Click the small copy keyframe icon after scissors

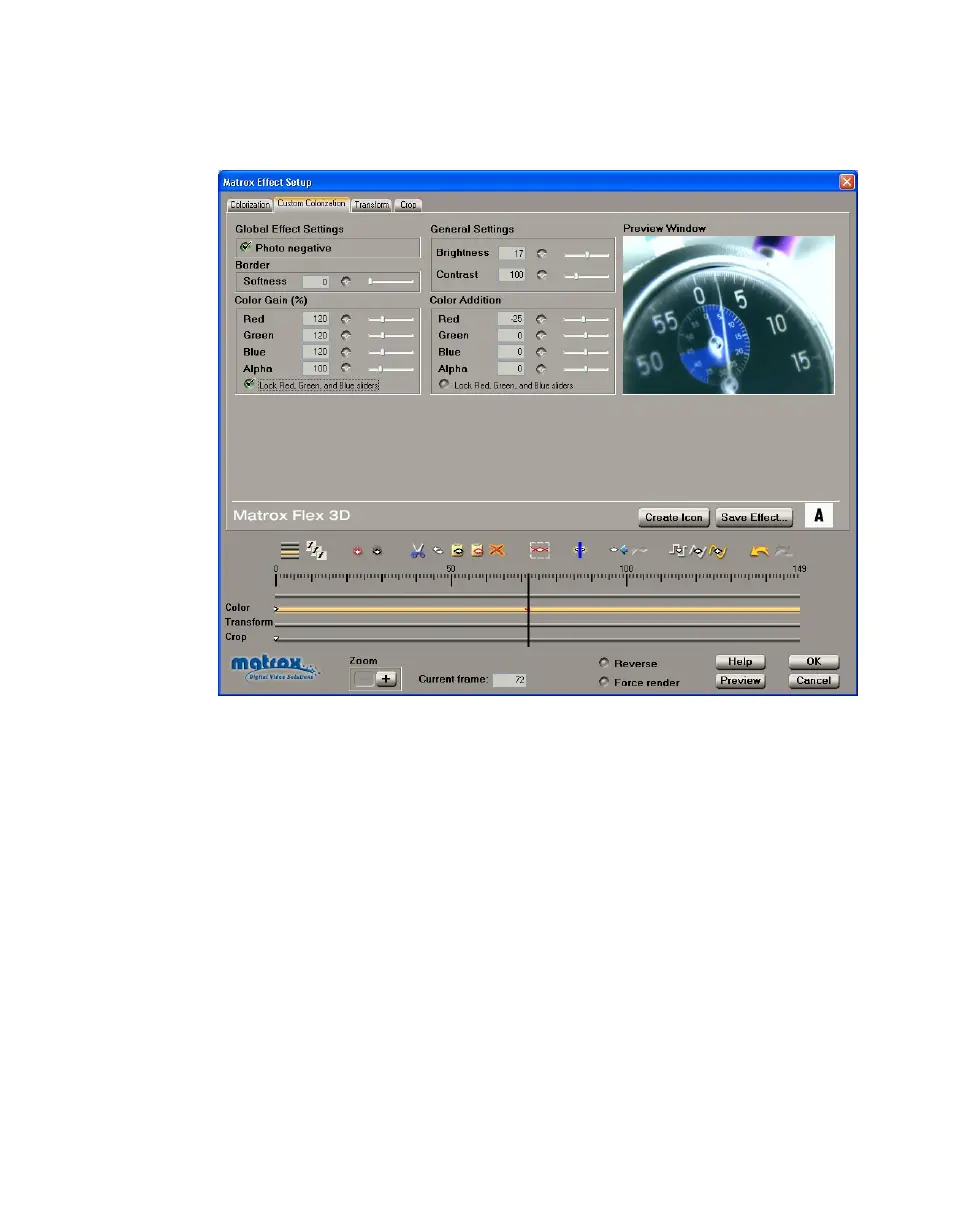pyautogui.click(x=438, y=550)
